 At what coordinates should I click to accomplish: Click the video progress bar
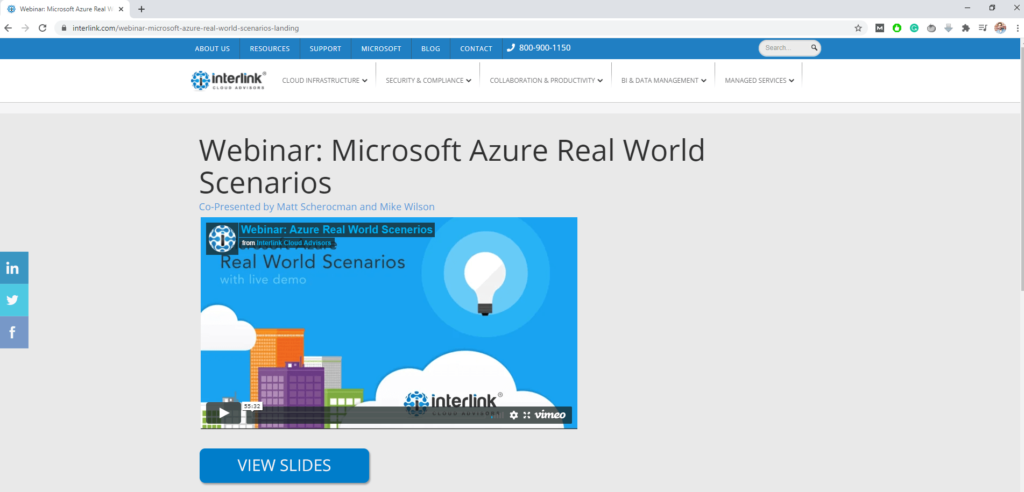(x=380, y=414)
